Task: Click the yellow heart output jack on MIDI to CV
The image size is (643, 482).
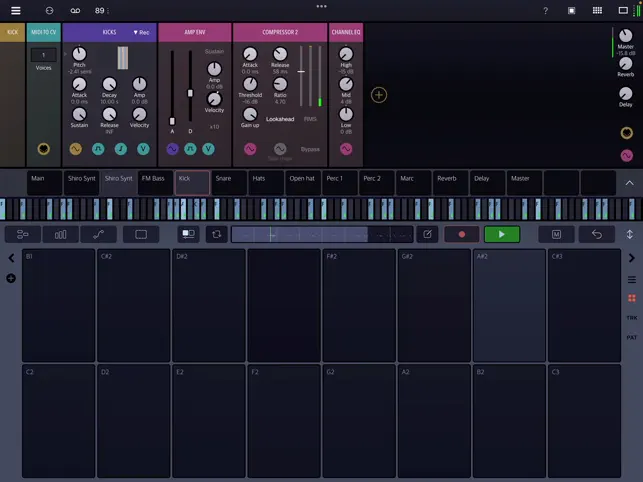Action: coord(43,148)
